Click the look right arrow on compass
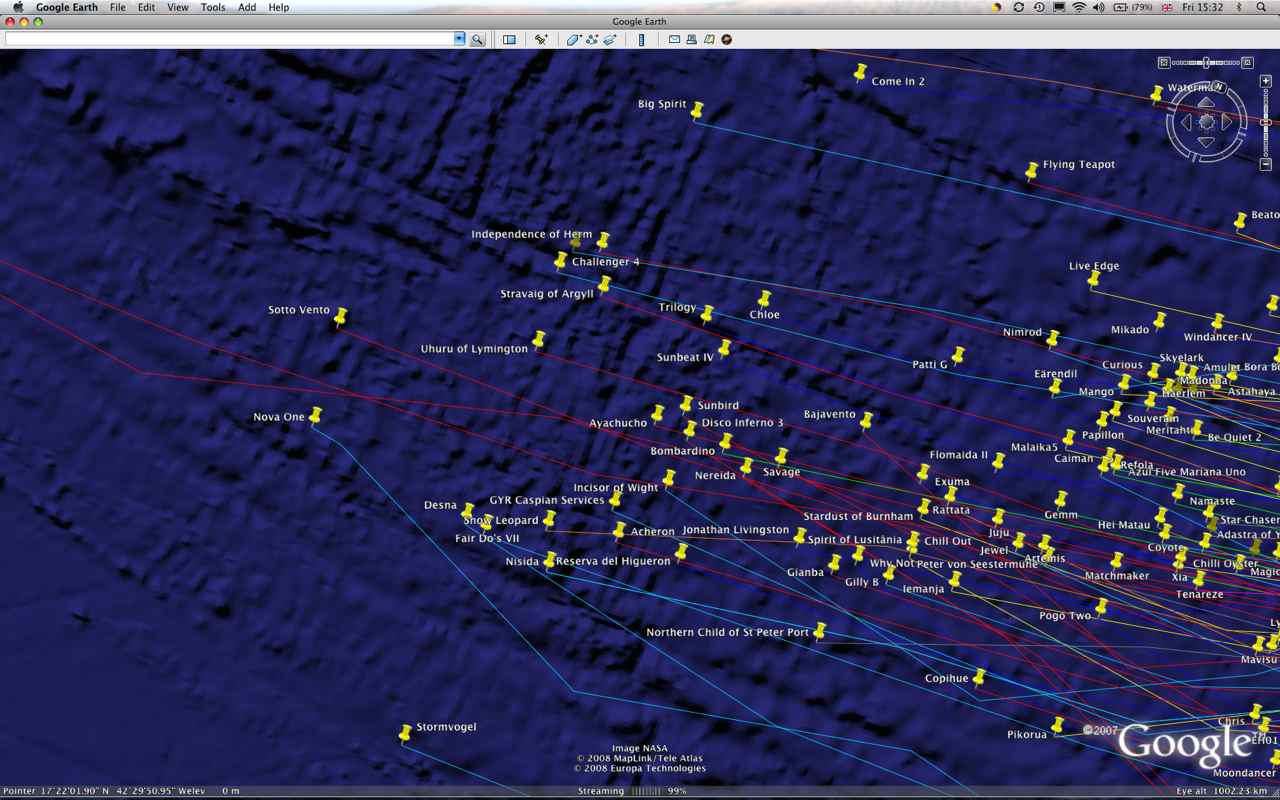The width and height of the screenshot is (1280, 800). pos(1227,122)
